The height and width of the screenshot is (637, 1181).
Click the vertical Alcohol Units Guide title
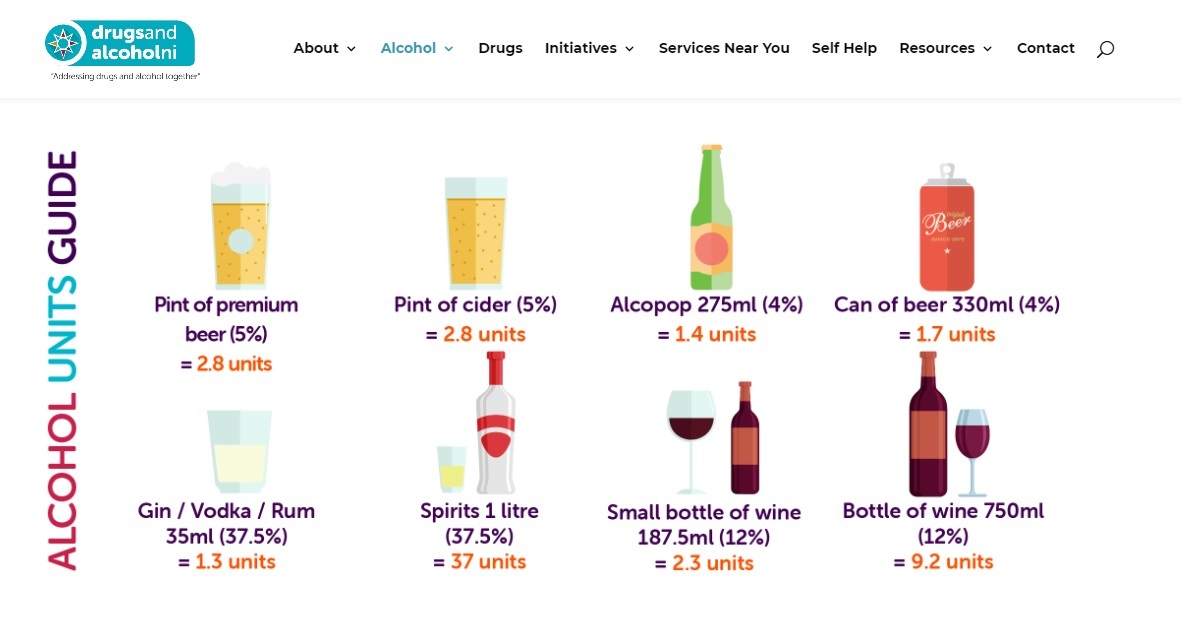63,360
